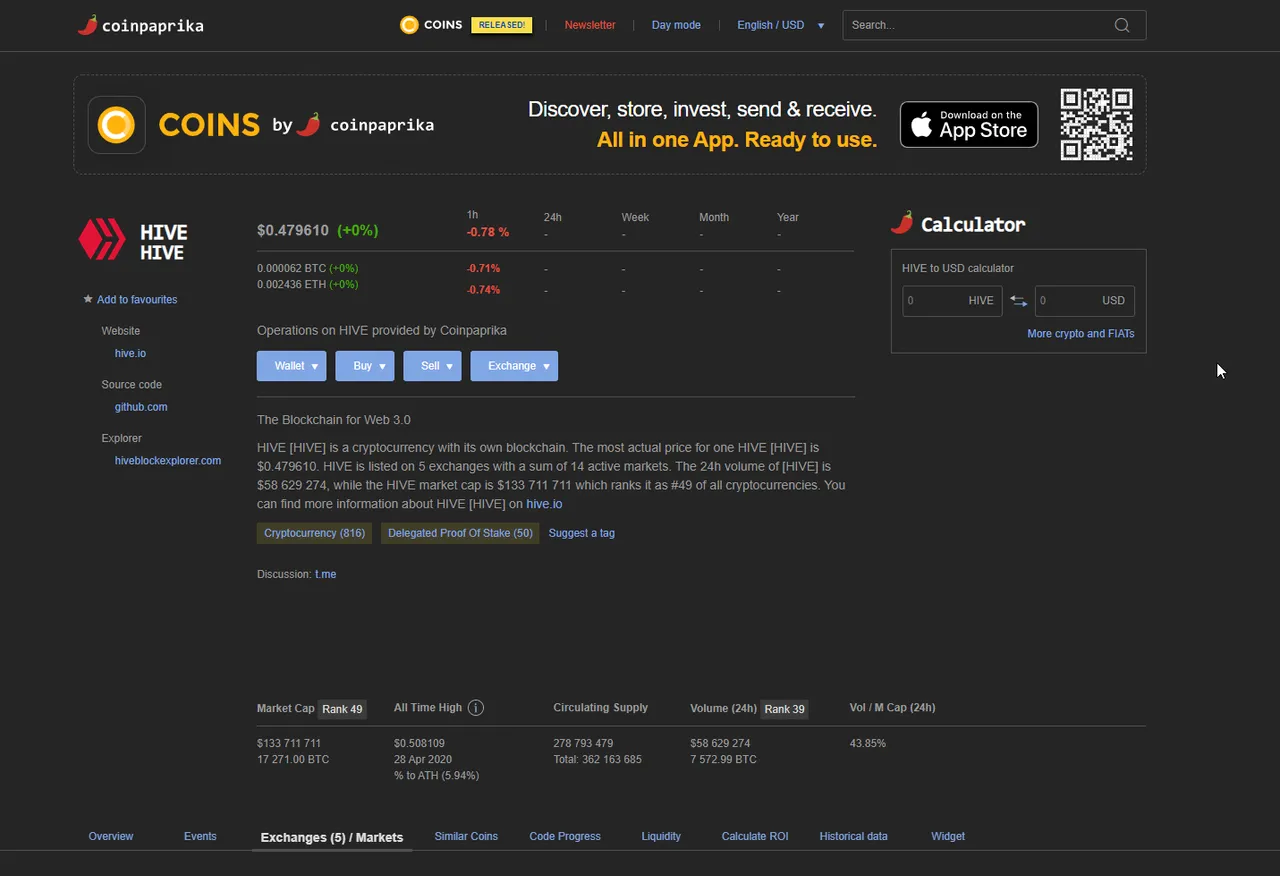Toggle Day mode
1280x876 pixels.
point(676,25)
